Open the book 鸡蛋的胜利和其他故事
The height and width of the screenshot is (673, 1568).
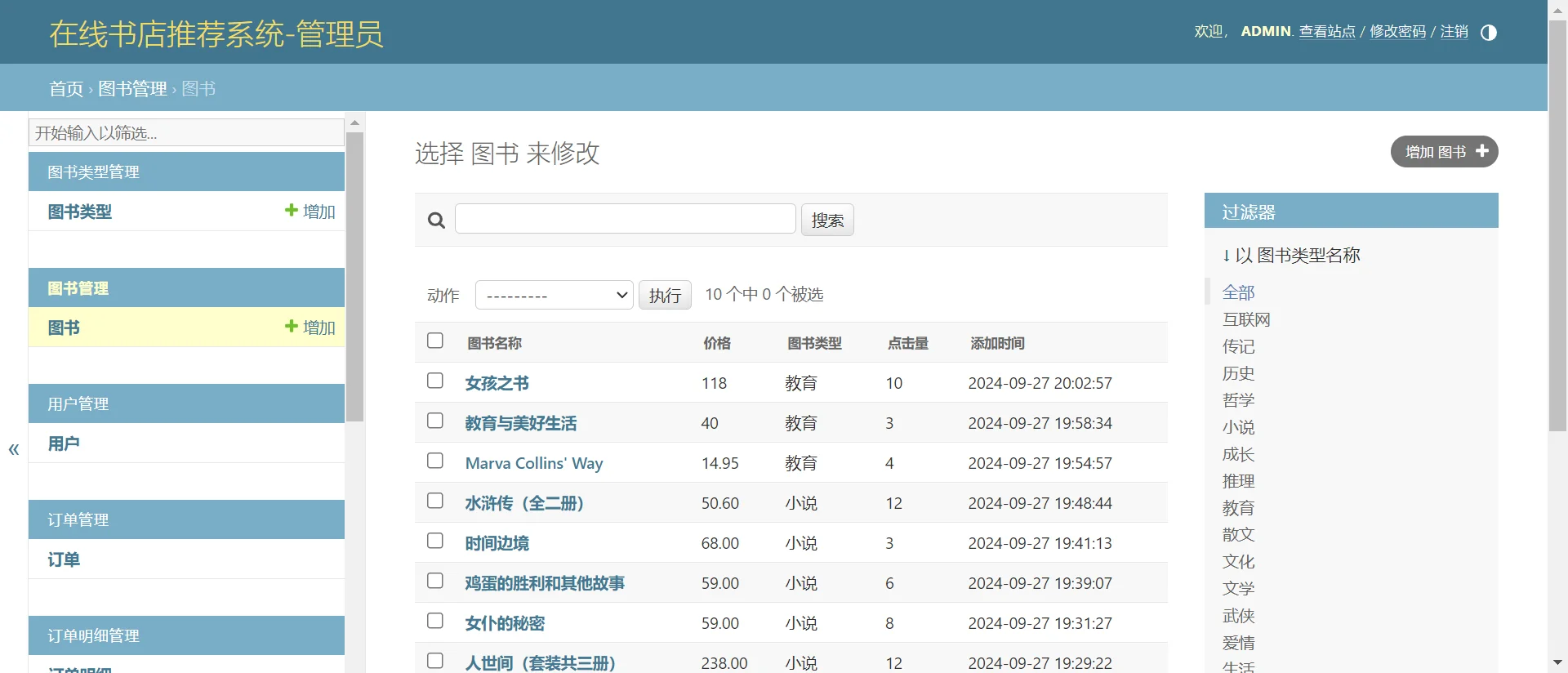coord(545,583)
